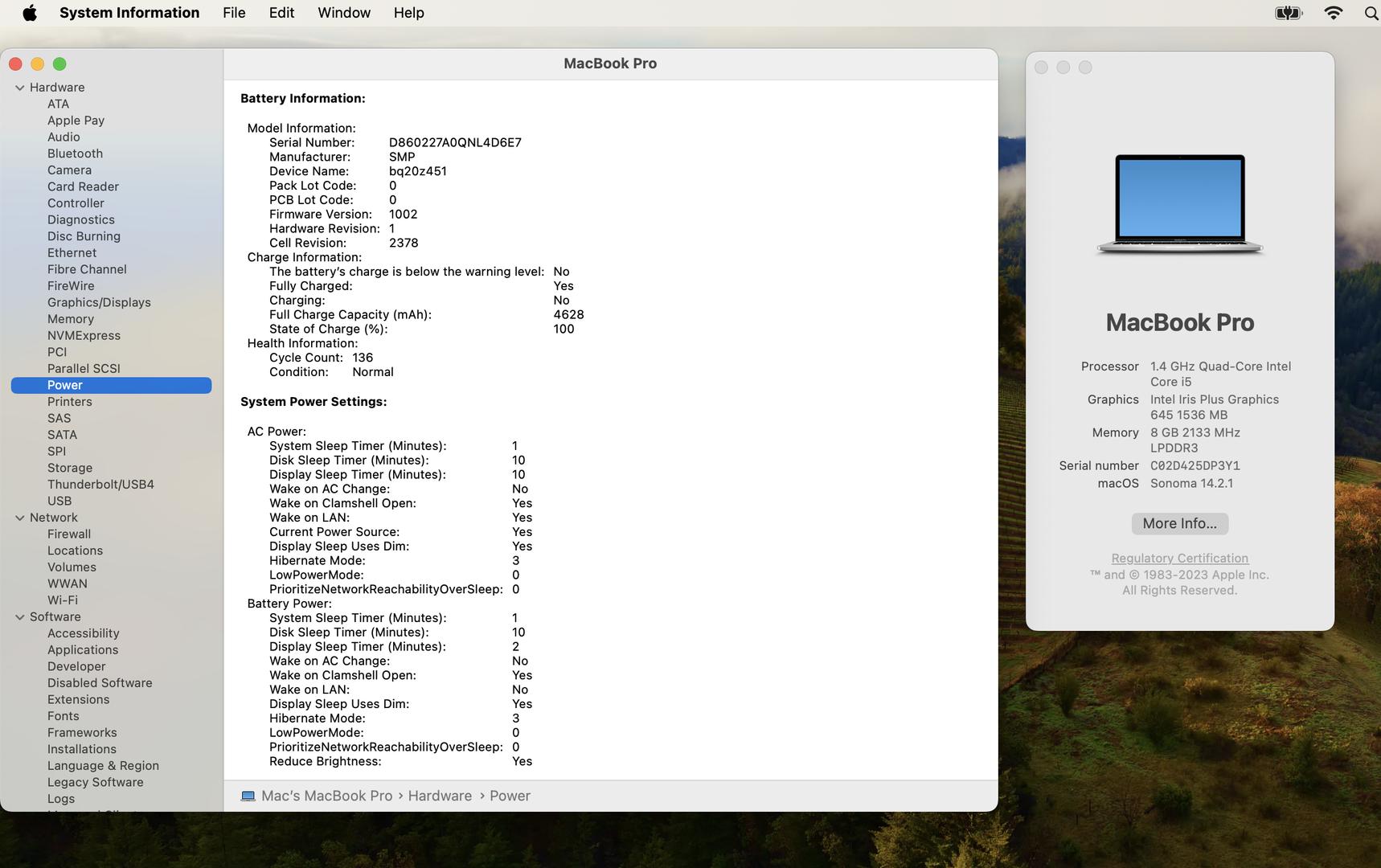Open the File menu

[234, 13]
